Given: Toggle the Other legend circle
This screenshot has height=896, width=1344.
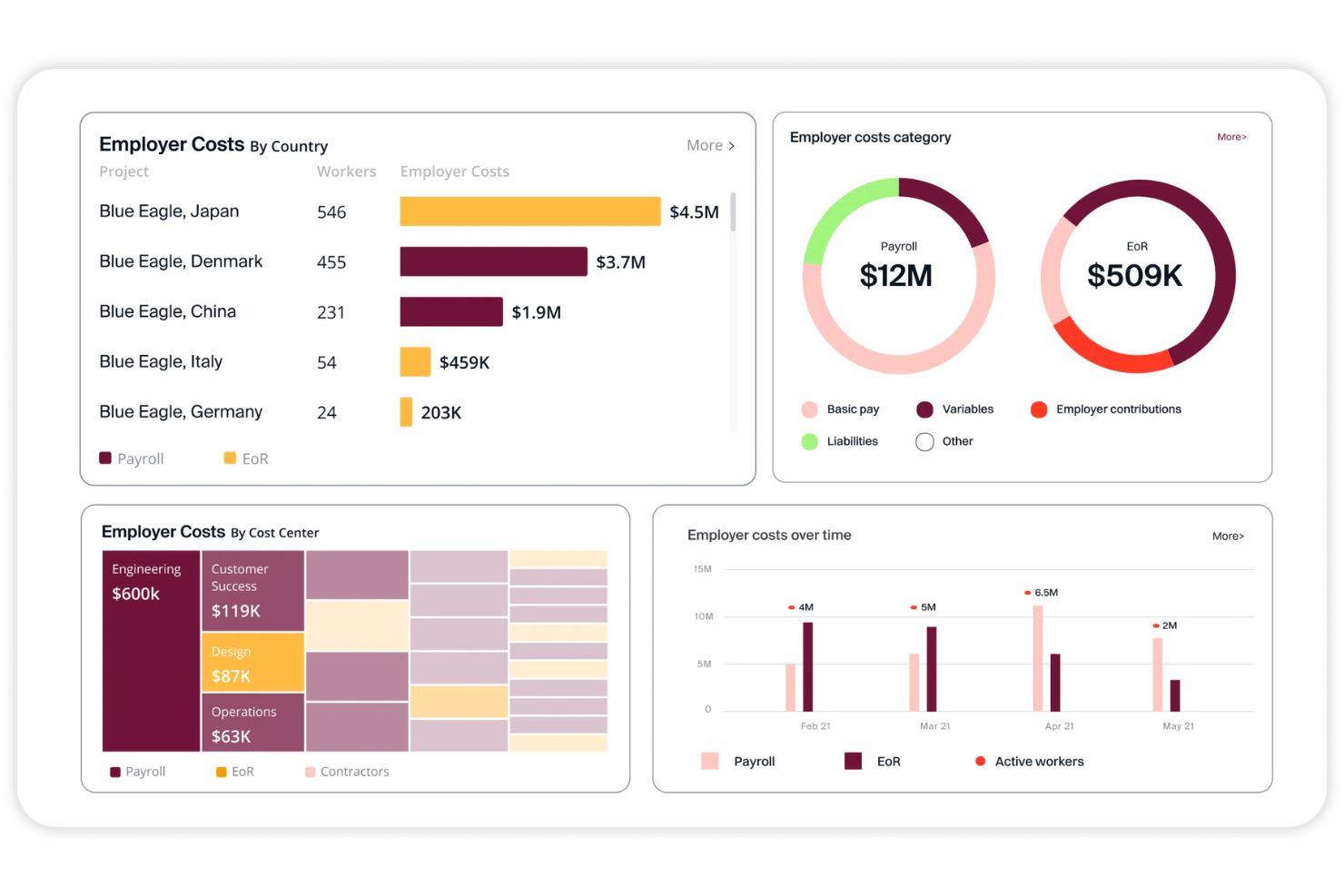Looking at the screenshot, I should tap(924, 441).
